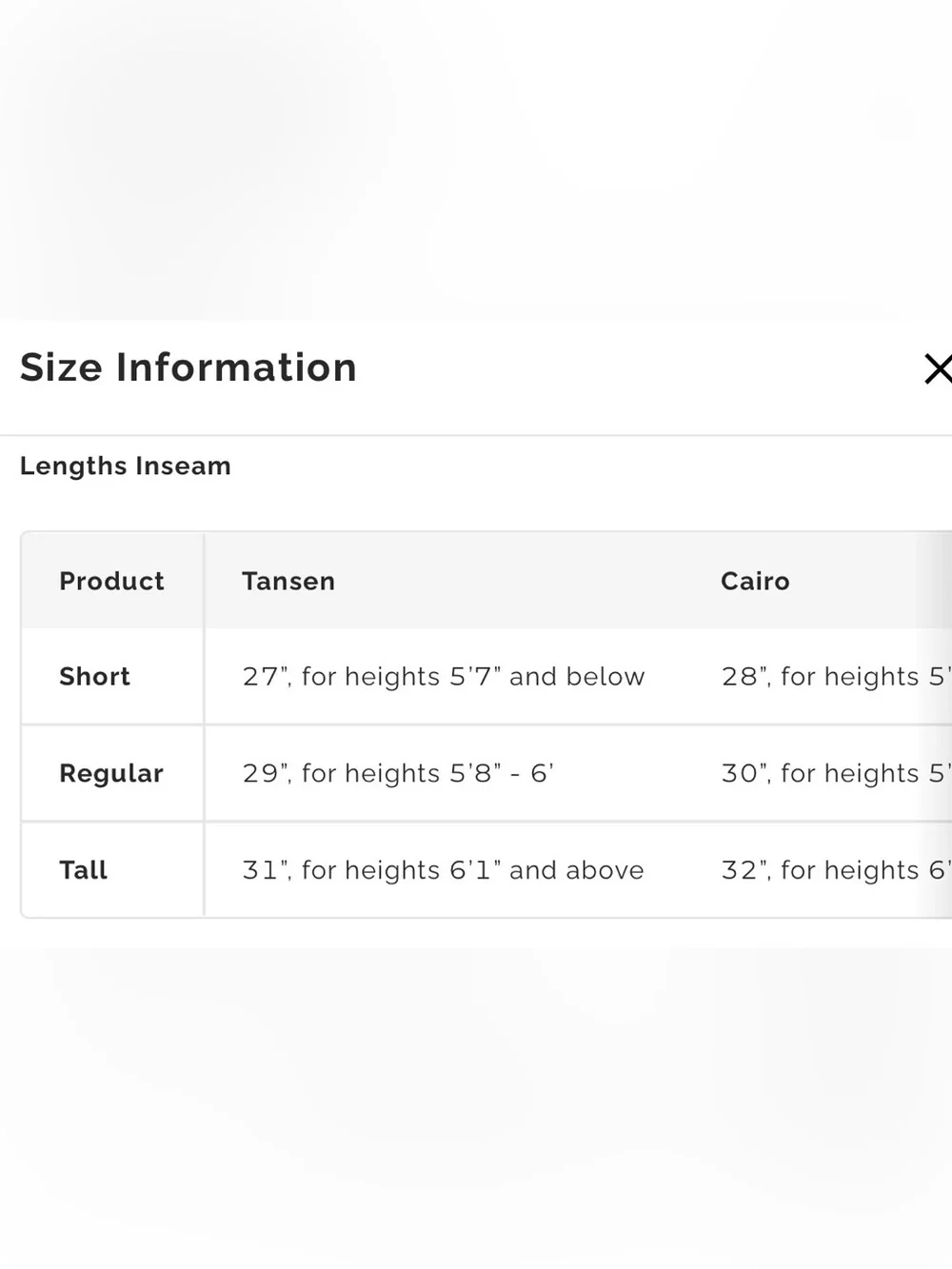Click the Cairo column header
Screen dimensions: 952x1269
(x=755, y=581)
